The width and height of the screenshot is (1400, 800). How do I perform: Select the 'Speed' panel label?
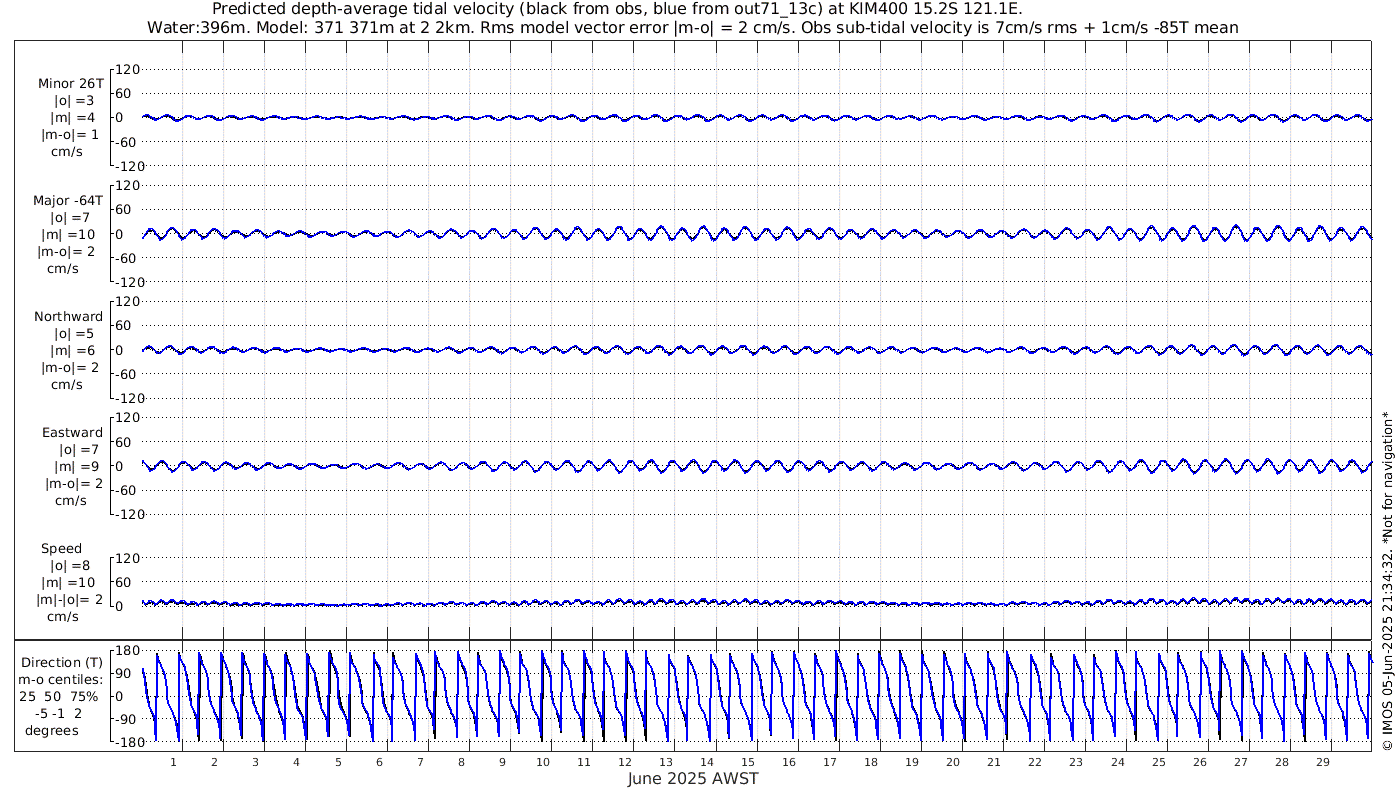point(61,549)
